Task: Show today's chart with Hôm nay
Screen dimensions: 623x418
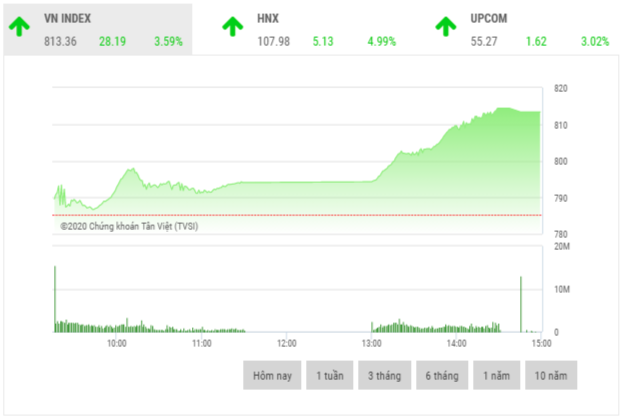Action: 272,375
